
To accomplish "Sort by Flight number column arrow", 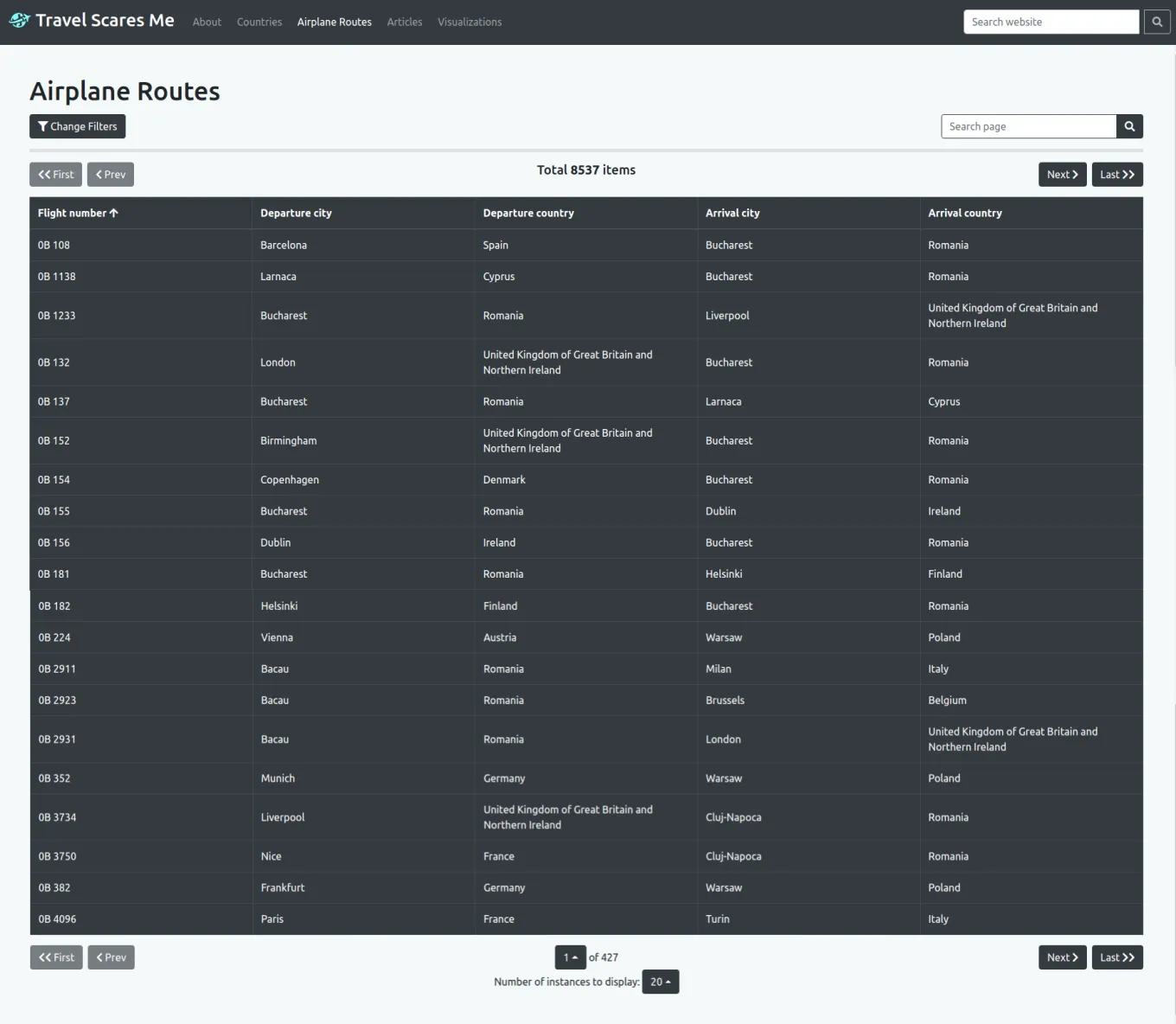I will tap(113, 213).
